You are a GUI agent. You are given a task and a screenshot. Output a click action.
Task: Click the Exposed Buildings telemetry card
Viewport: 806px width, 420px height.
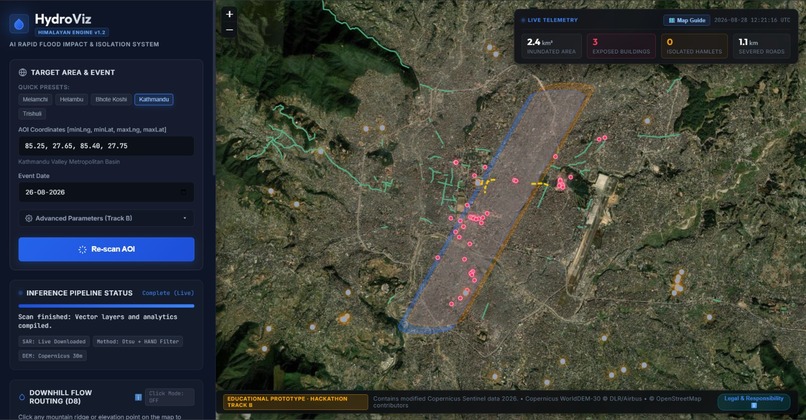[621, 46]
